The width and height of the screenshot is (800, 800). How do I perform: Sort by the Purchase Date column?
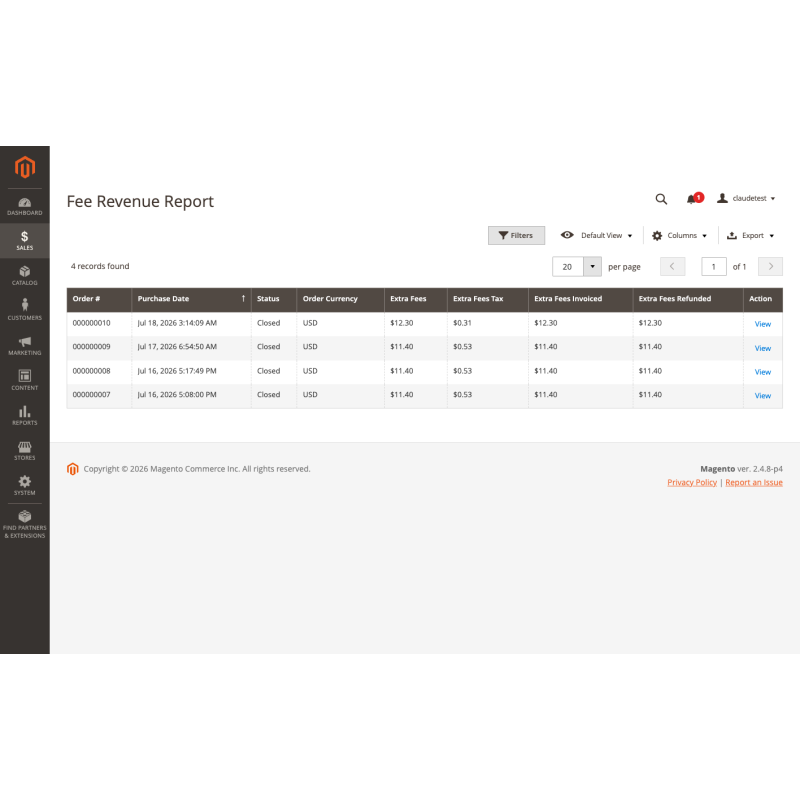tap(191, 299)
